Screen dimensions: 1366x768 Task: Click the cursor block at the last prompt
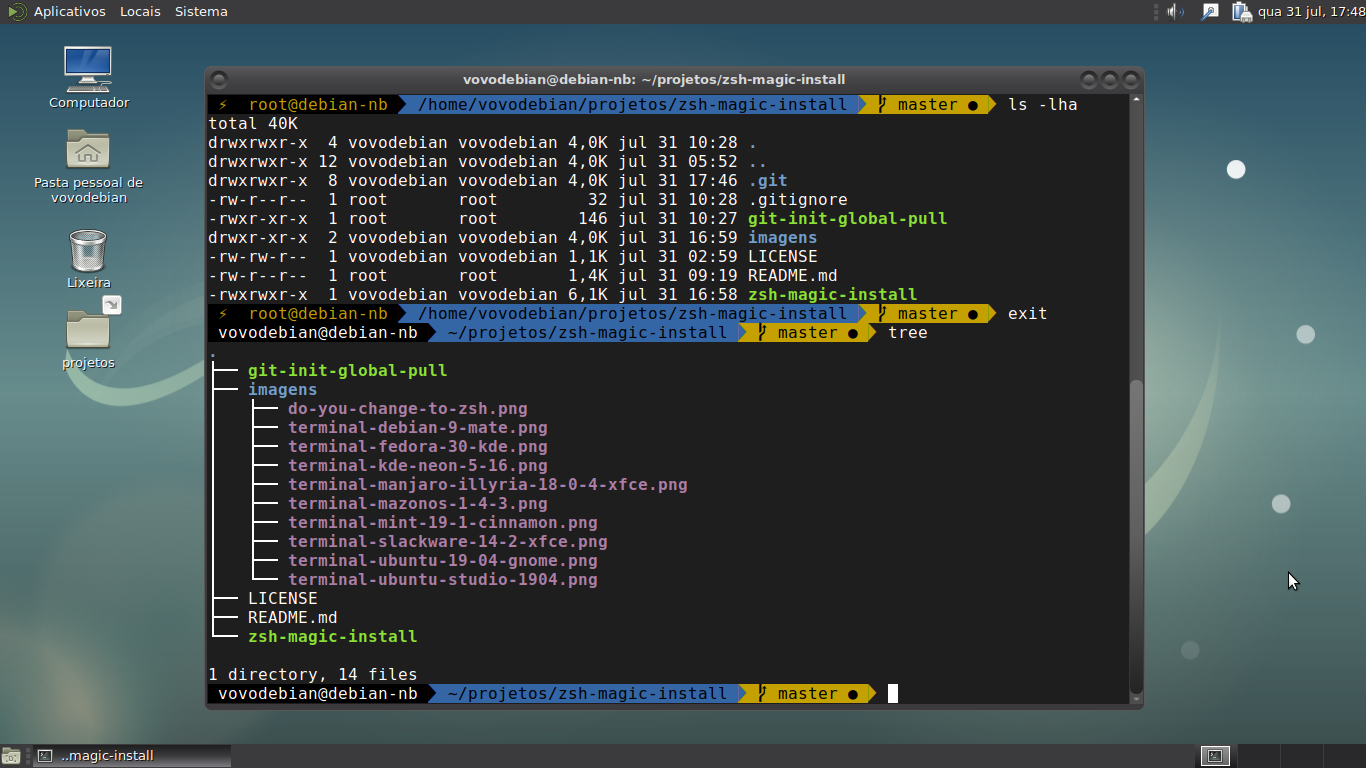(x=893, y=693)
